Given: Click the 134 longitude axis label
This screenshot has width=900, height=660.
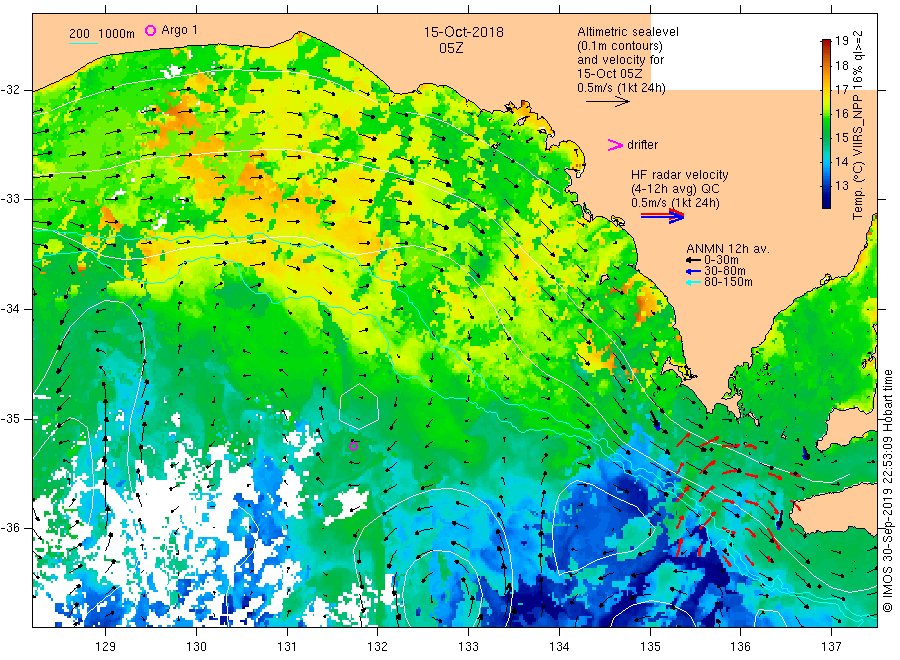Looking at the screenshot, I should point(559,647).
